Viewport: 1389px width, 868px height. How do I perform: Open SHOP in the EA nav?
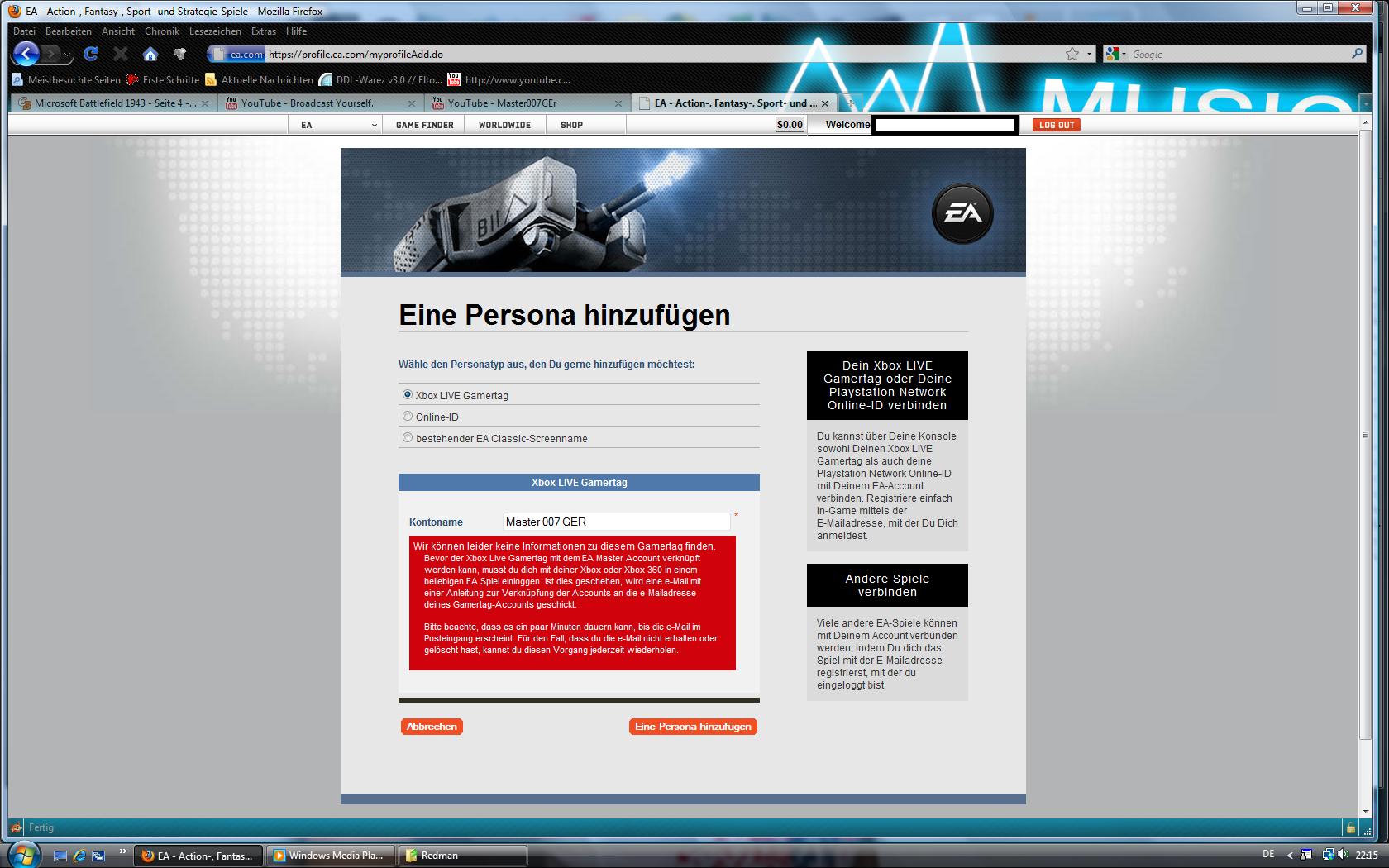(571, 125)
